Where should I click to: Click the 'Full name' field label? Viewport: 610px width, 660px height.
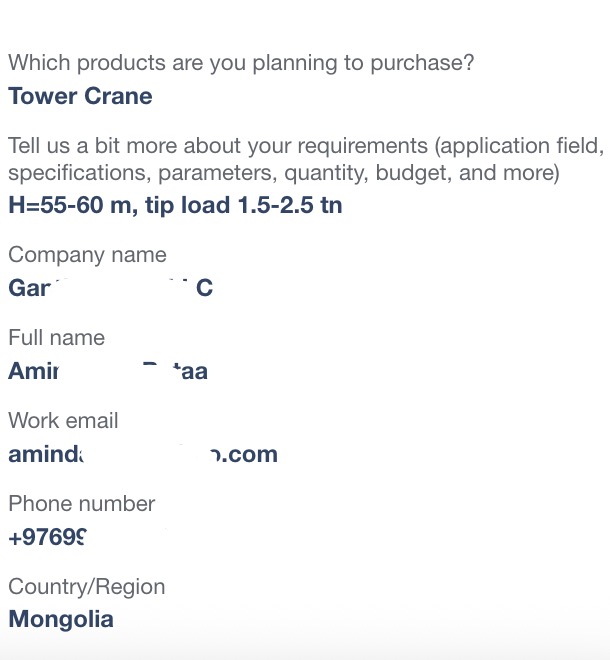56,338
